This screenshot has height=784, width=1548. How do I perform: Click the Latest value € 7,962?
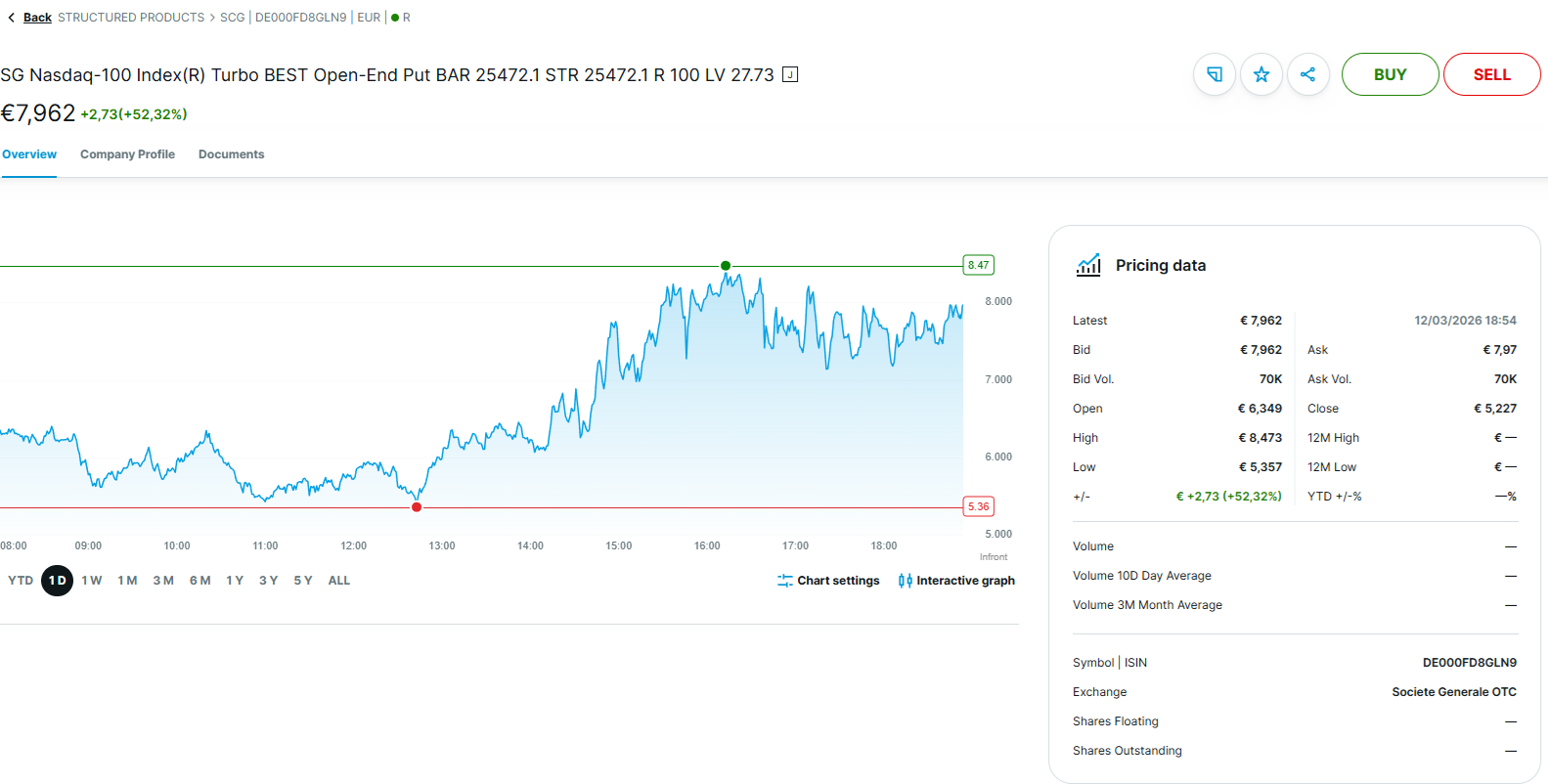1261,321
